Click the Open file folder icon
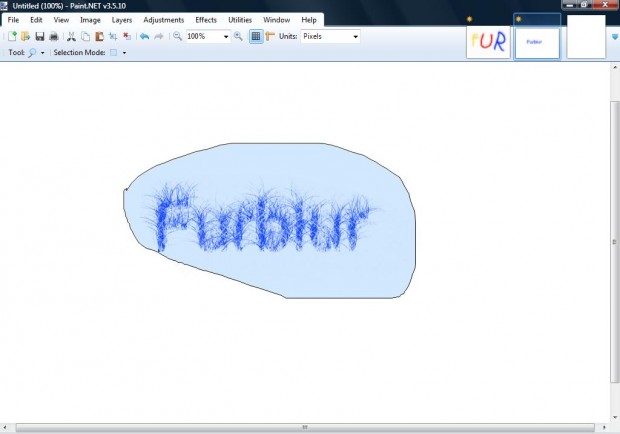Image resolution: width=620 pixels, height=434 pixels. click(x=26, y=36)
